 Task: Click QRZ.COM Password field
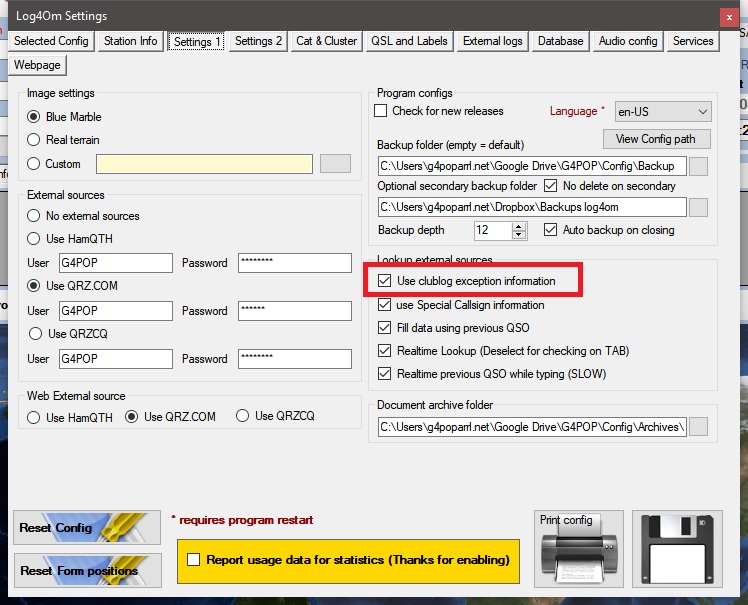click(295, 311)
